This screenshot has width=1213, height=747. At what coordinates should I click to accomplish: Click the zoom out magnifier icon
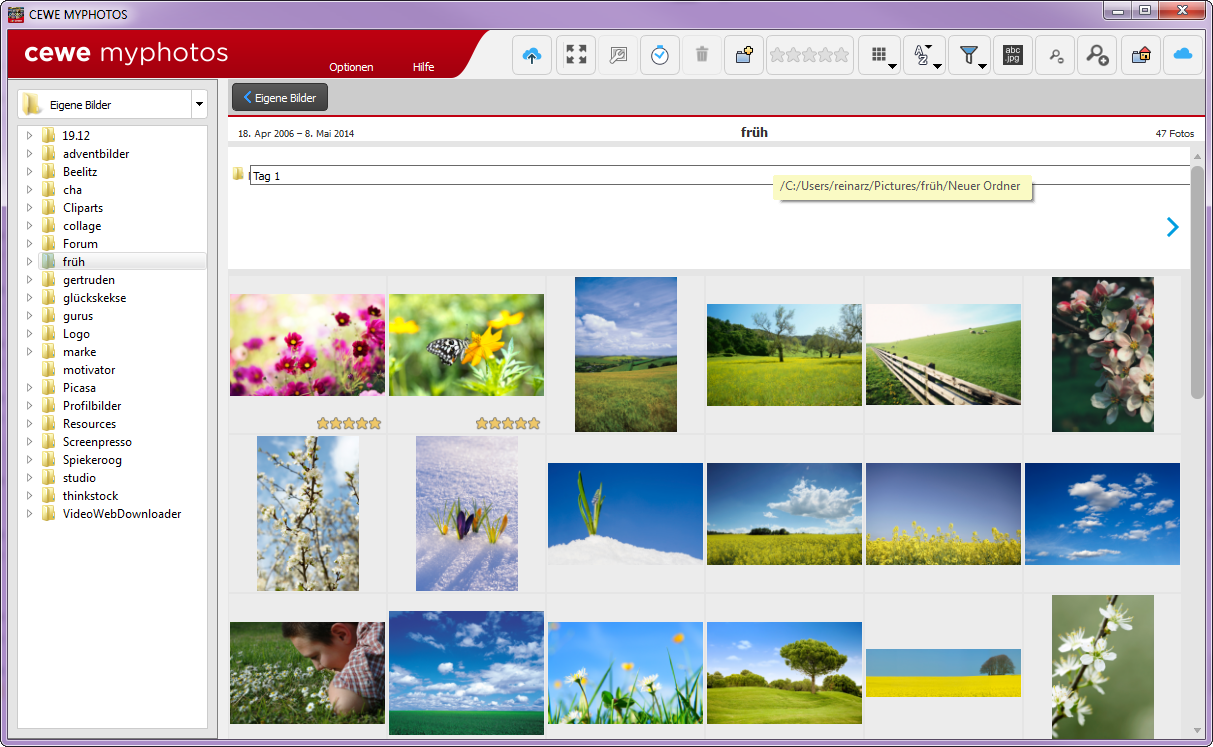pyautogui.click(x=1056, y=56)
